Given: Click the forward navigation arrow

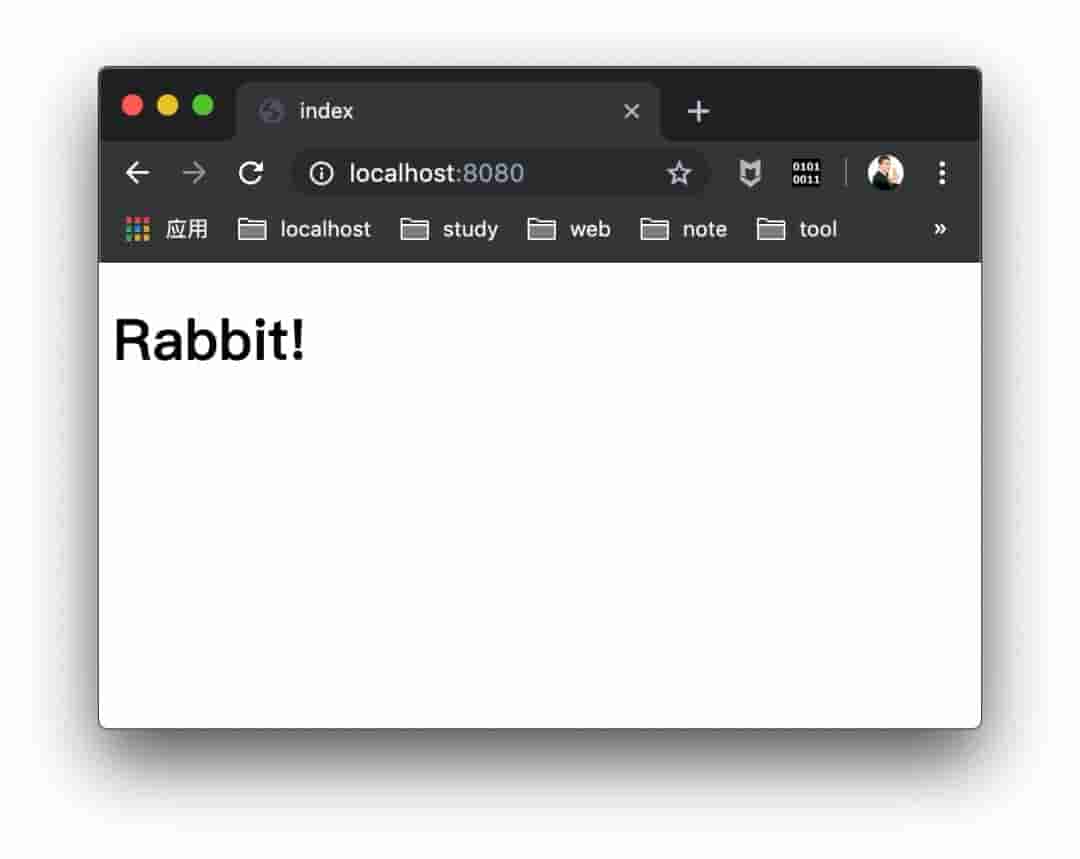Looking at the screenshot, I should tap(194, 172).
